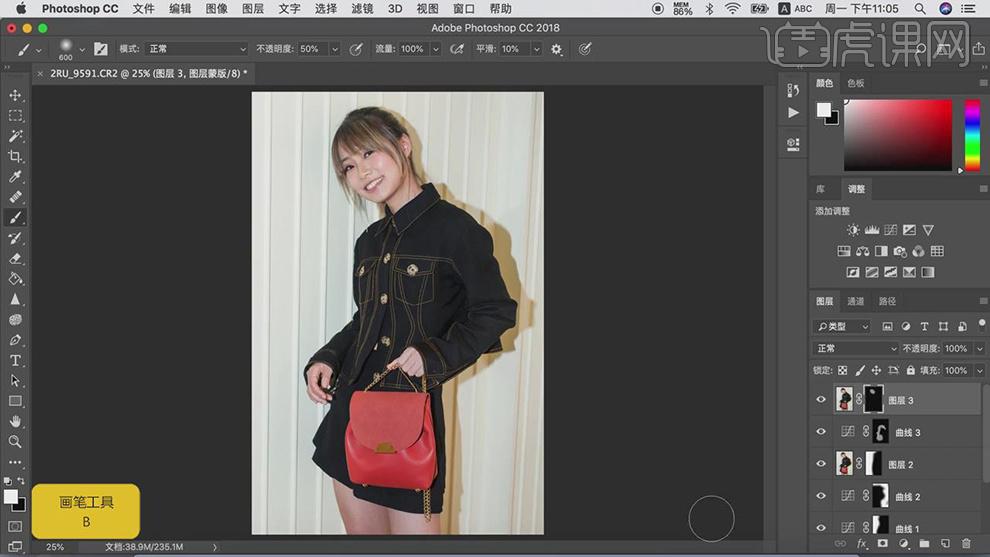Toggle lock transparent pixels
The height and width of the screenshot is (557, 990).
pyautogui.click(x=842, y=371)
